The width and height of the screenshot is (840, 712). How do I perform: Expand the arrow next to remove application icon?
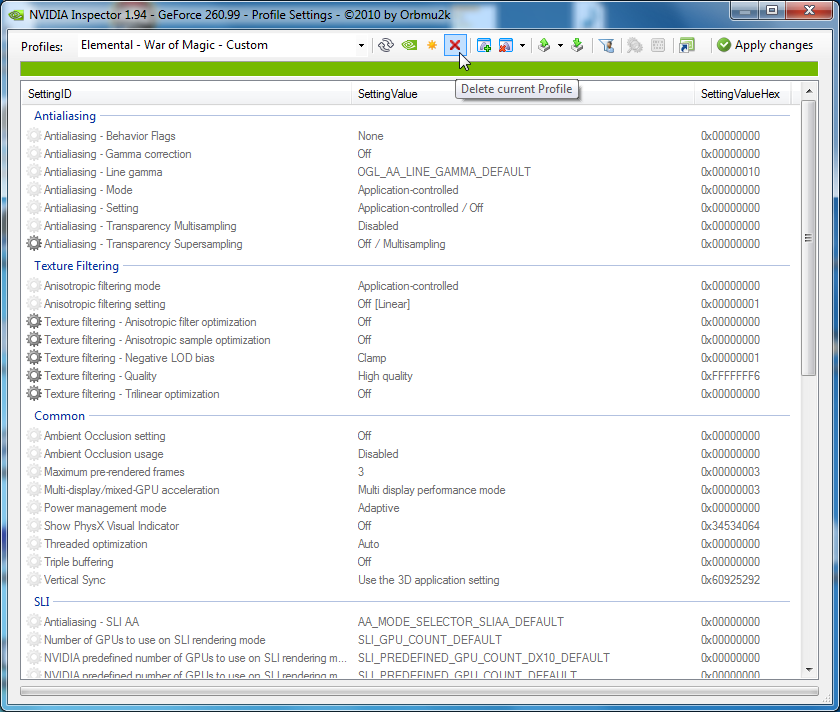[x=522, y=45]
